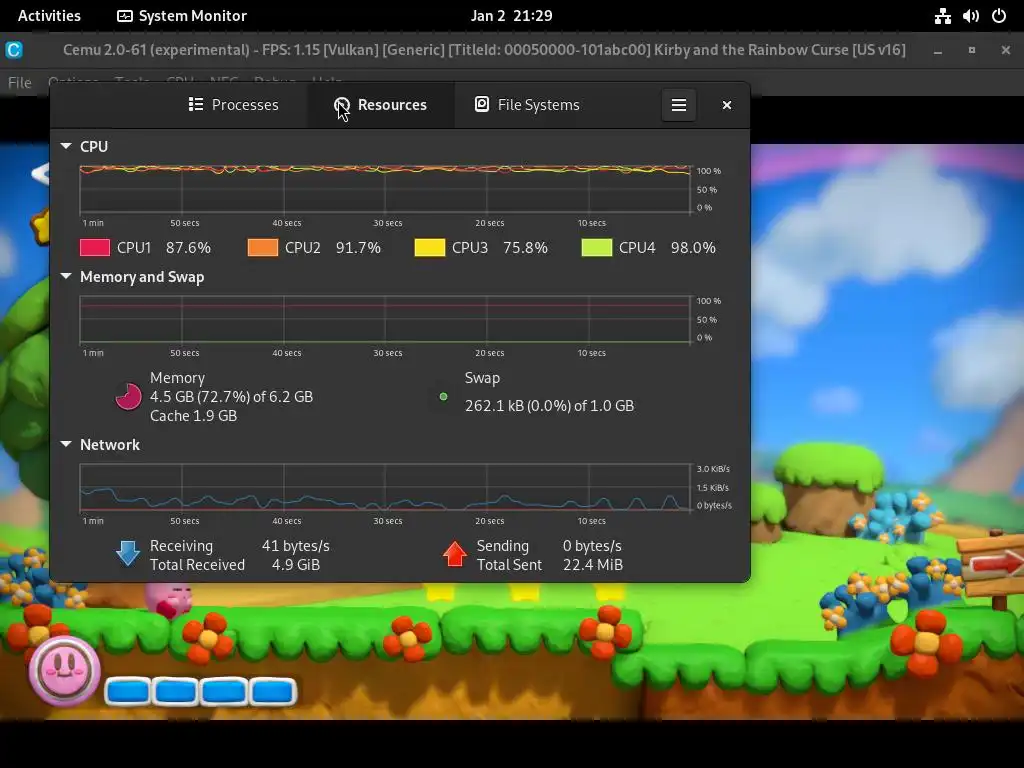Click the volume speaker icon in top bar
The image size is (1024, 768).
970,16
